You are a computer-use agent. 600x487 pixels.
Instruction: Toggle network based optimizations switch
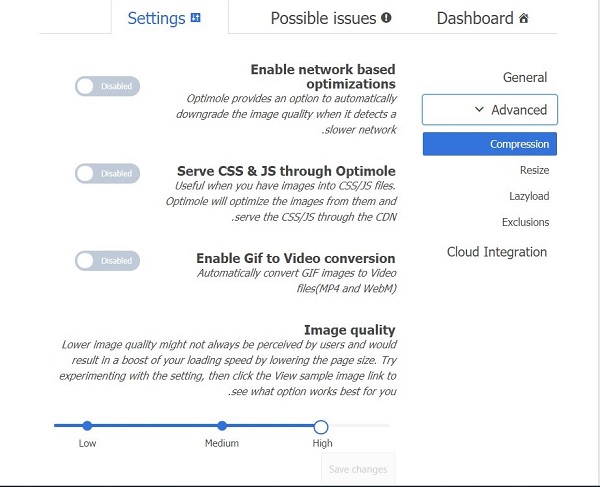tap(108, 86)
